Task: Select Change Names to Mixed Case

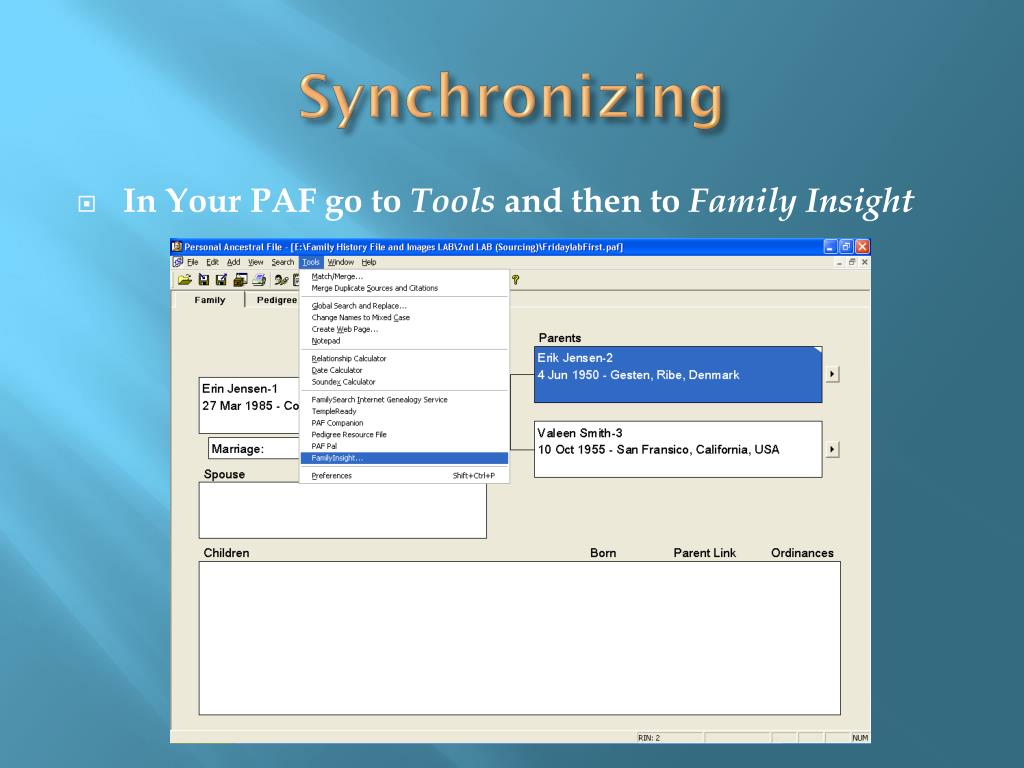Action: tap(404, 317)
